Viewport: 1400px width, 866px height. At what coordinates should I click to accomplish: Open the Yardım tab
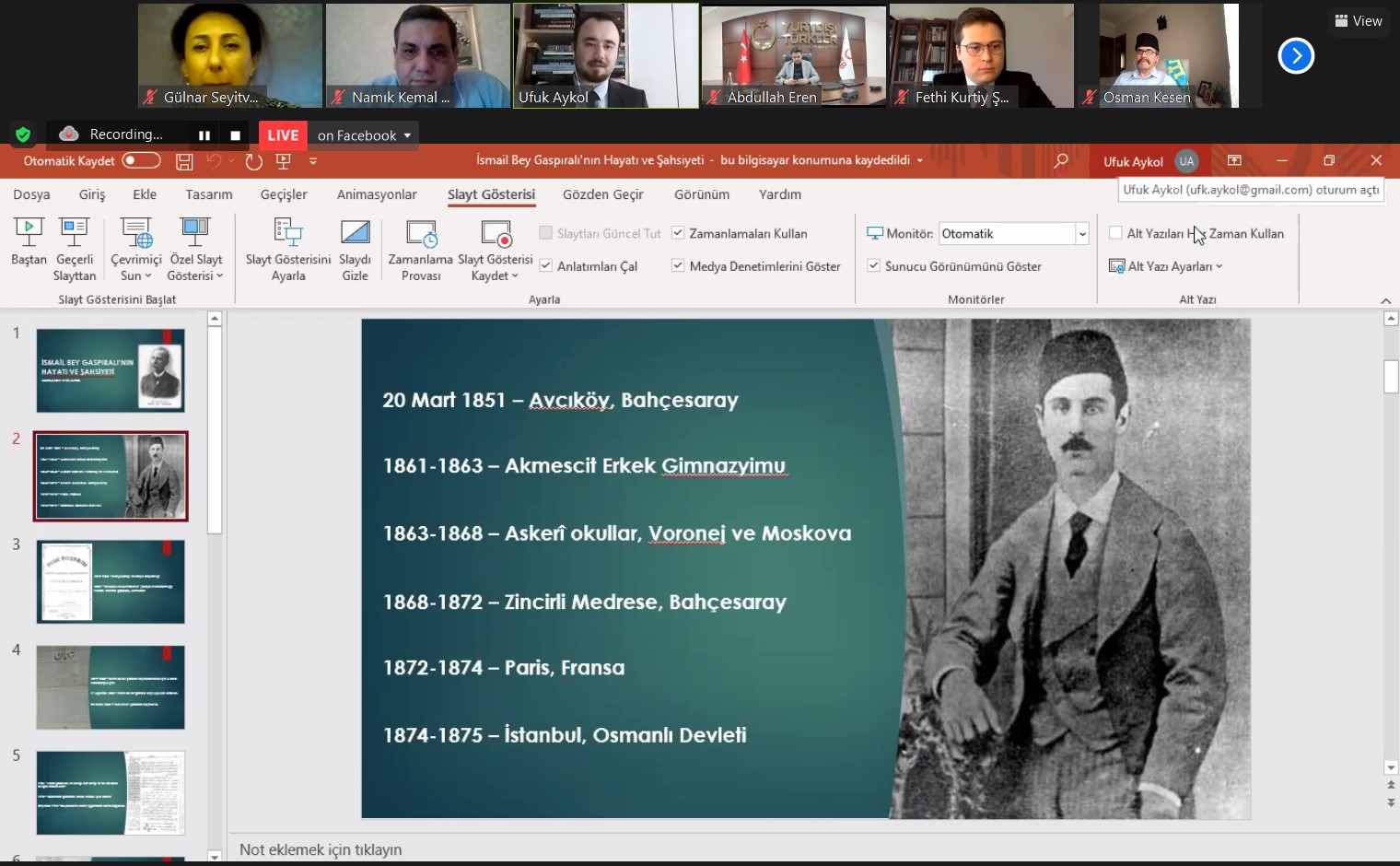click(x=780, y=194)
